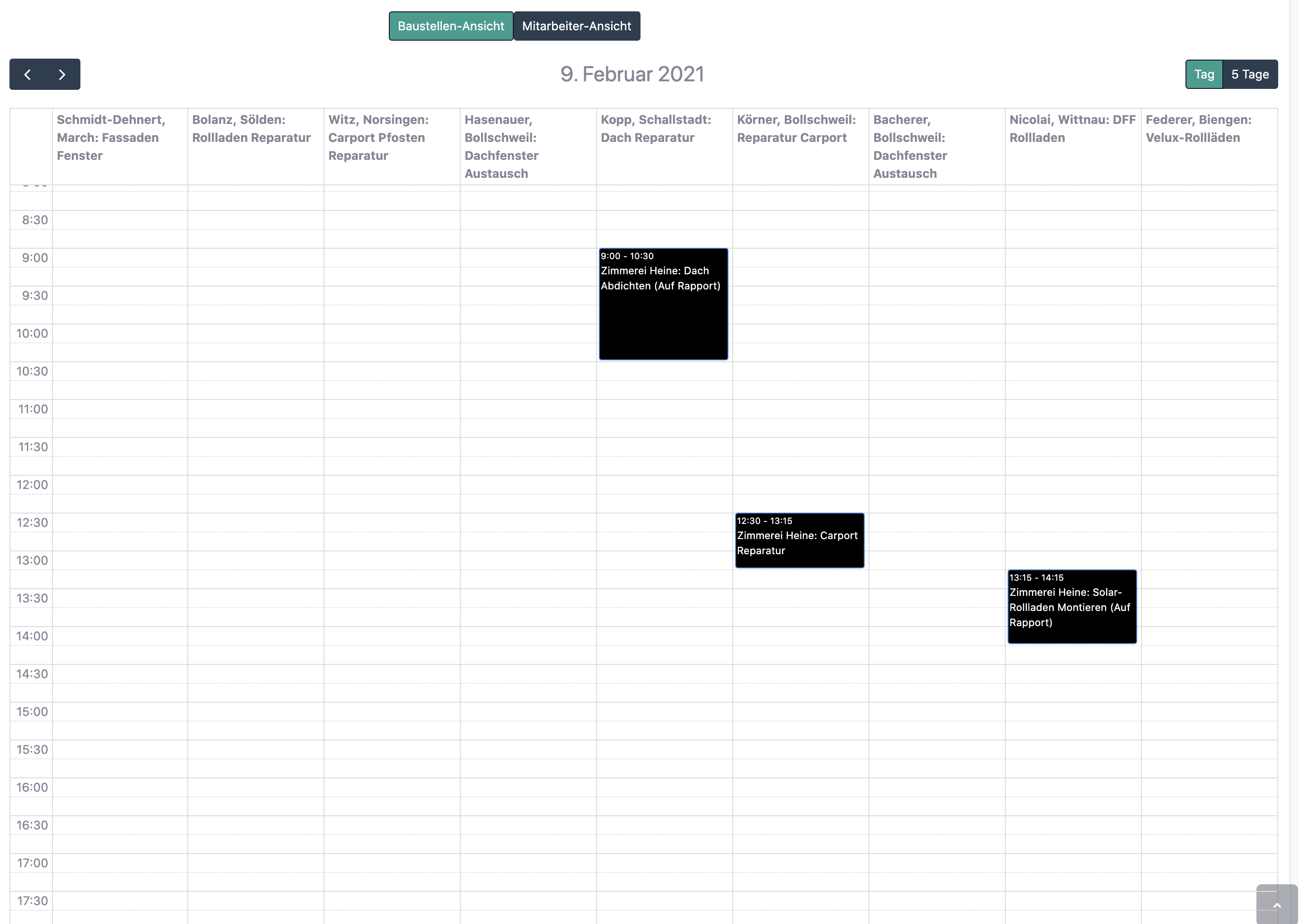Click the Nicolai, Wittnau DFF Rollladen header

[1072, 129]
